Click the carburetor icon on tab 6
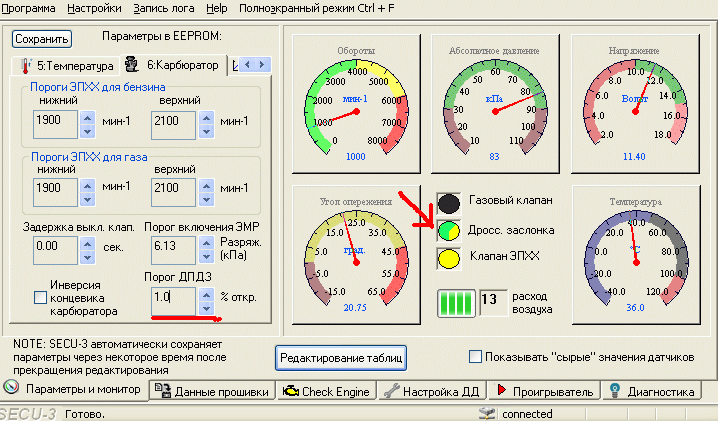Screen dimensions: 718x421 point(130,65)
